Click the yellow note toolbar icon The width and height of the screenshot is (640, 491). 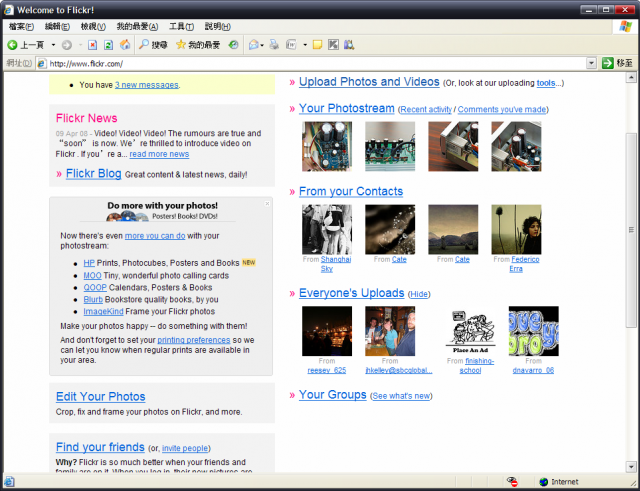tap(317, 45)
